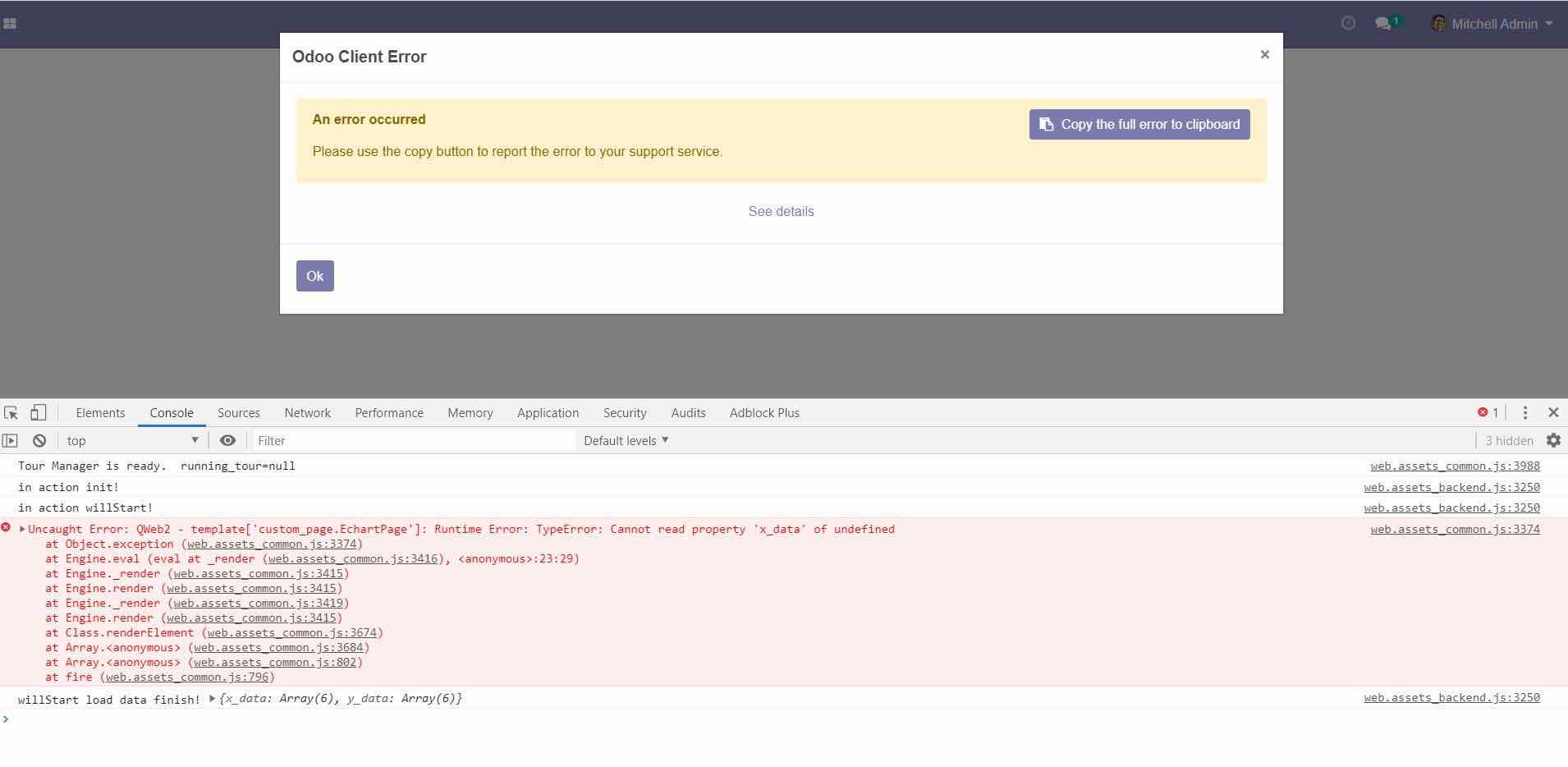
Task: Click Copy the full error to clipboard
Action: [1139, 125]
